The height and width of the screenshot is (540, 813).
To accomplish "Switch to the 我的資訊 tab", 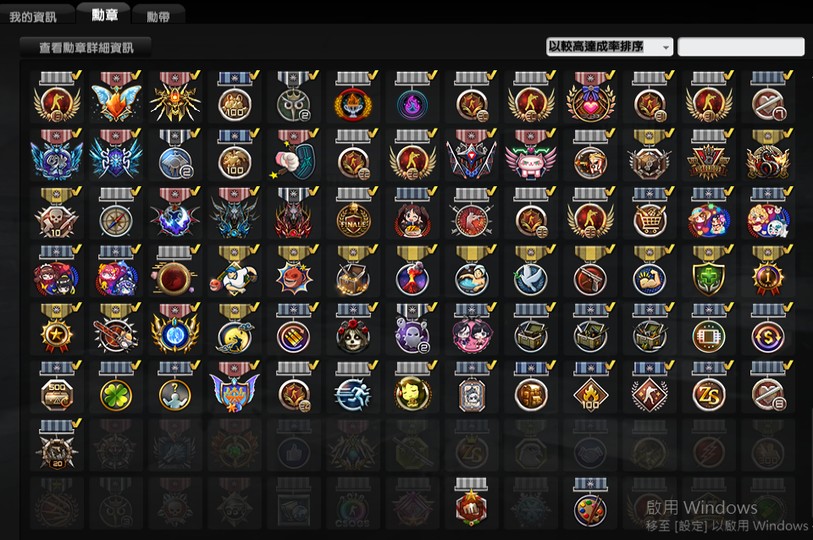I will [33, 17].
